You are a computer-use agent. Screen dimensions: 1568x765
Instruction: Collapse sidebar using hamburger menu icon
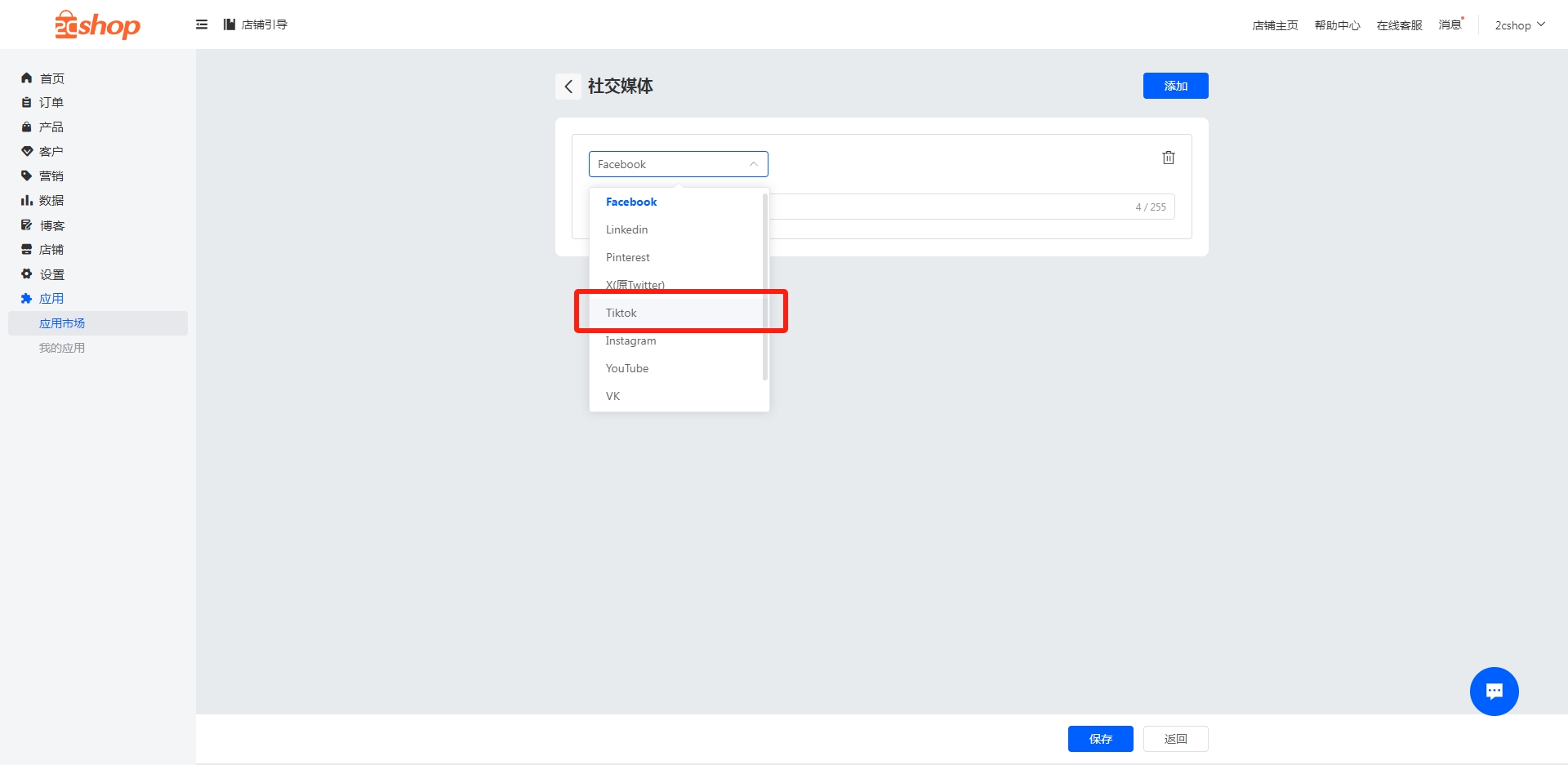pyautogui.click(x=202, y=24)
